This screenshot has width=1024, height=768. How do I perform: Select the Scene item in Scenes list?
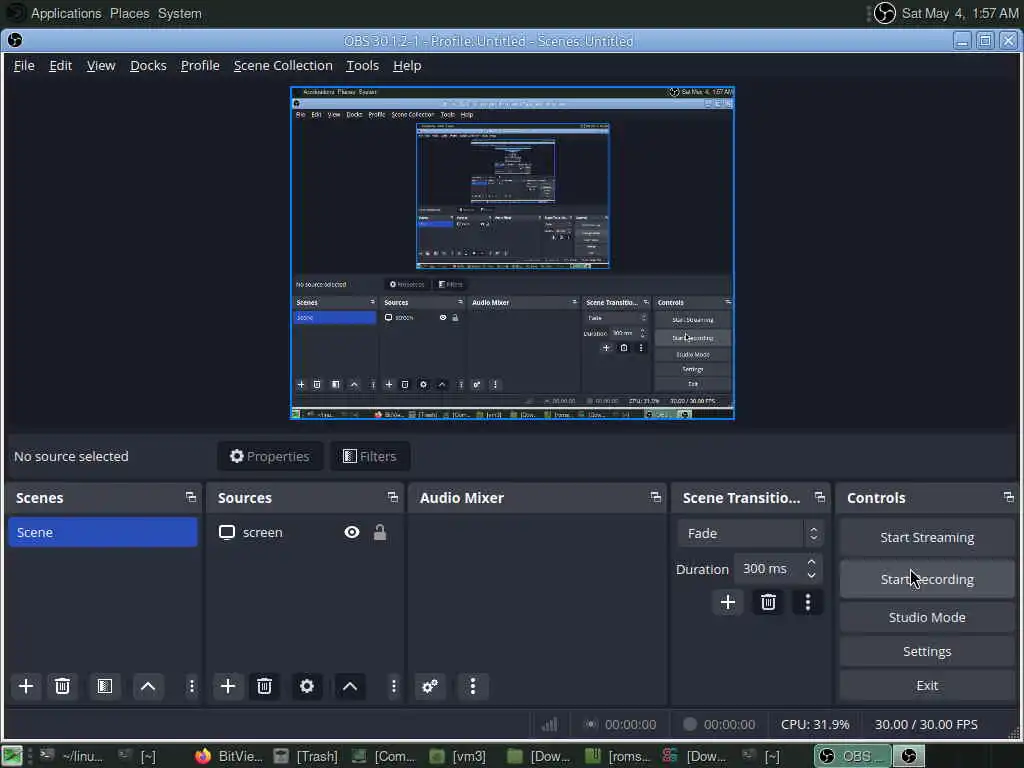(103, 532)
